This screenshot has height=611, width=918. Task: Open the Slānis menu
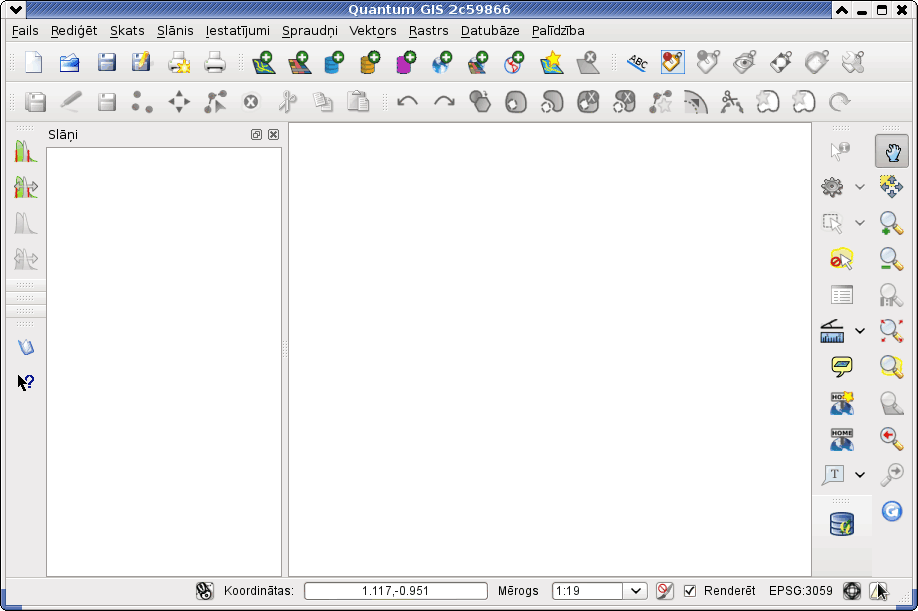click(x=175, y=30)
